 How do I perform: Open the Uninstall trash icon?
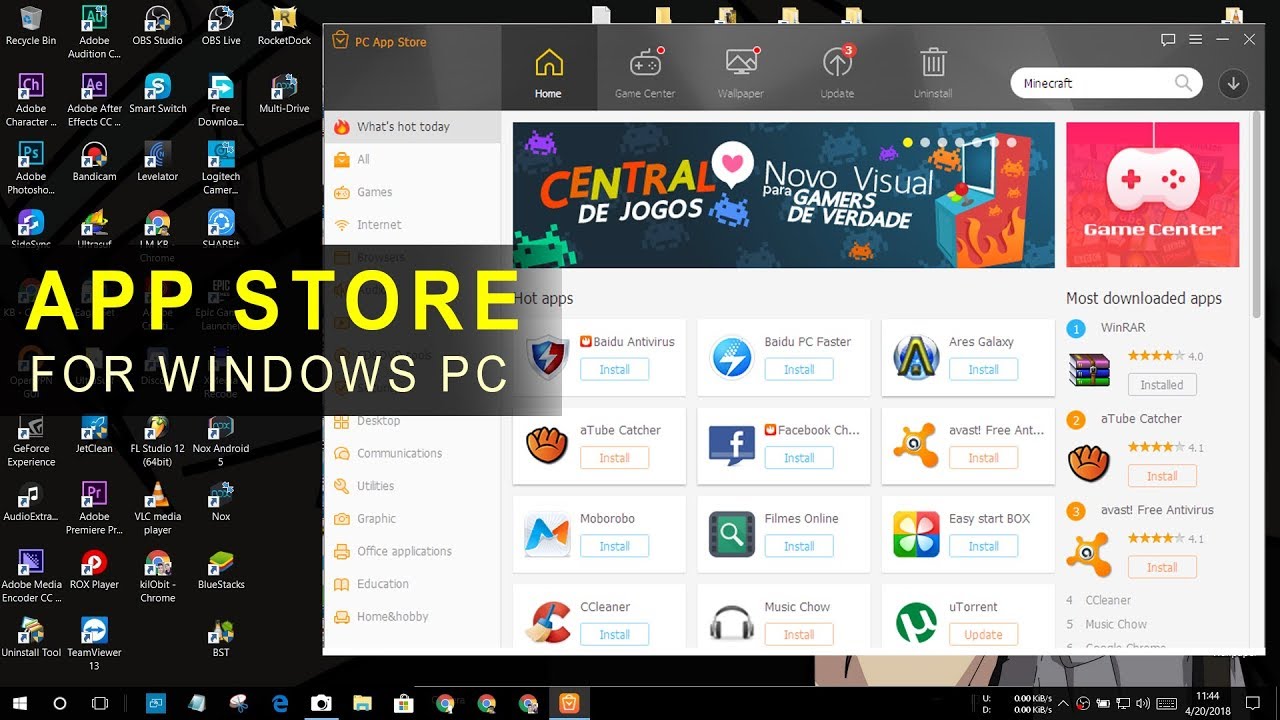click(x=933, y=65)
